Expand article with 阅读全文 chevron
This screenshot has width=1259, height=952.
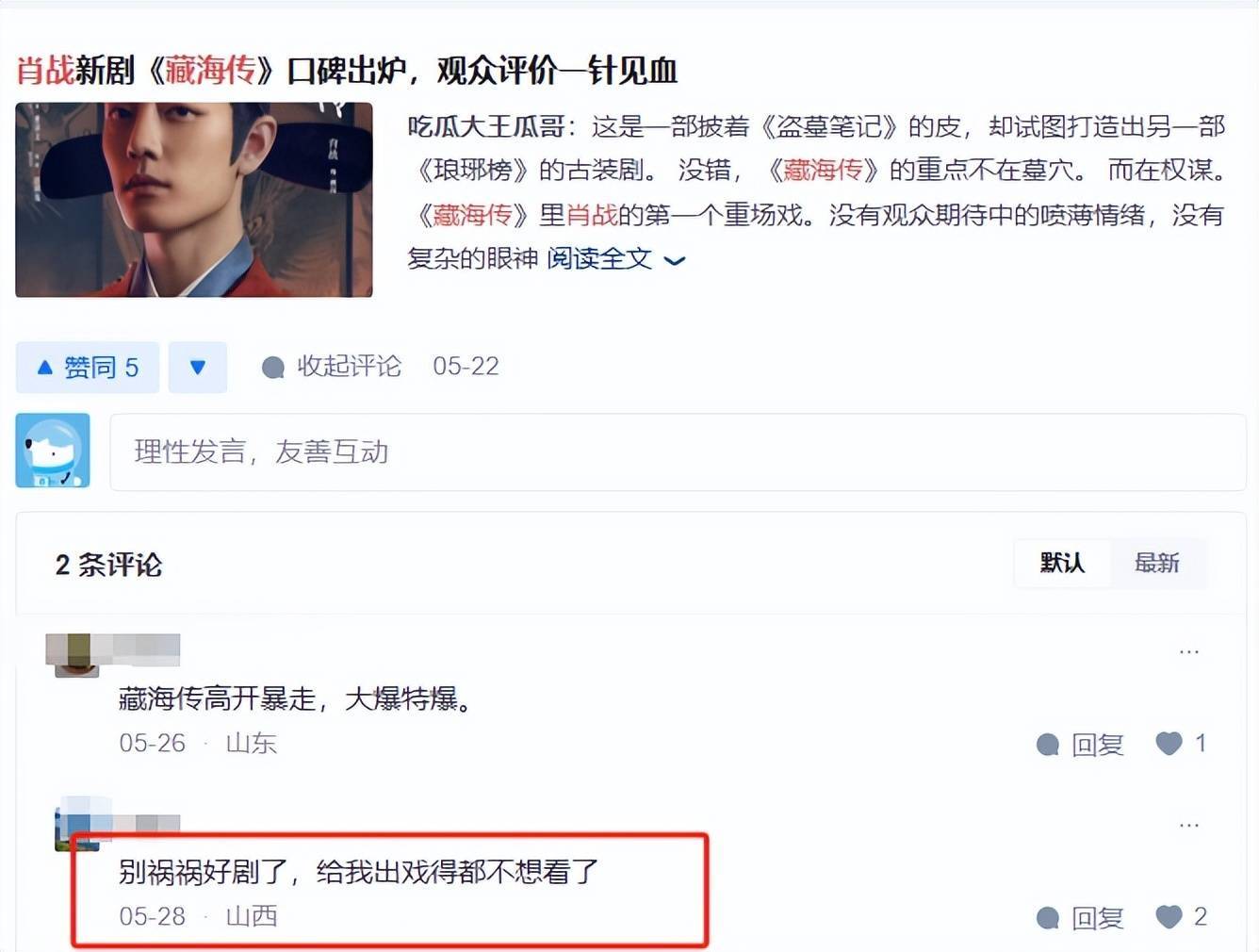(616, 258)
